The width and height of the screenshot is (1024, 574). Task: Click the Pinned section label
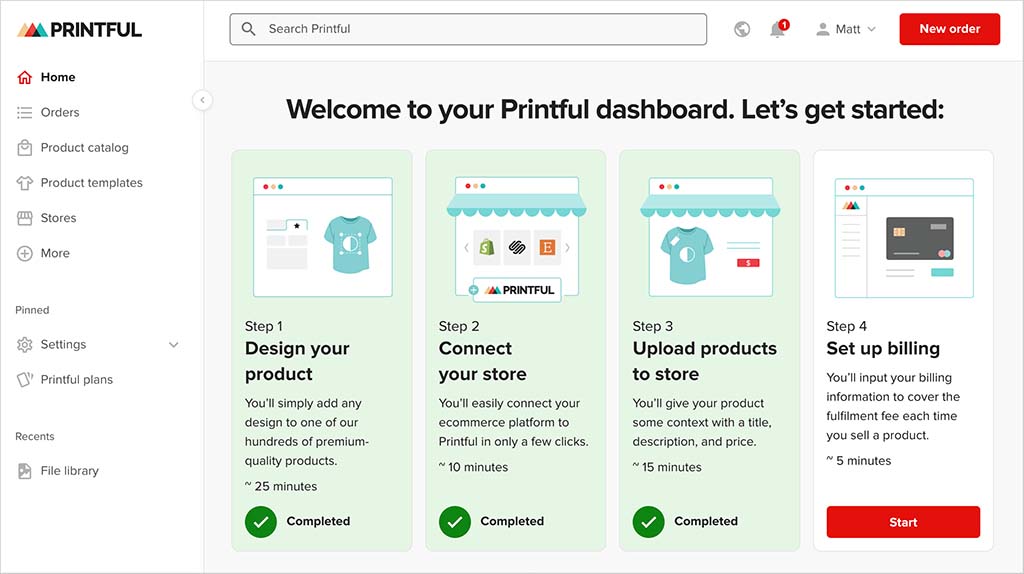(32, 310)
